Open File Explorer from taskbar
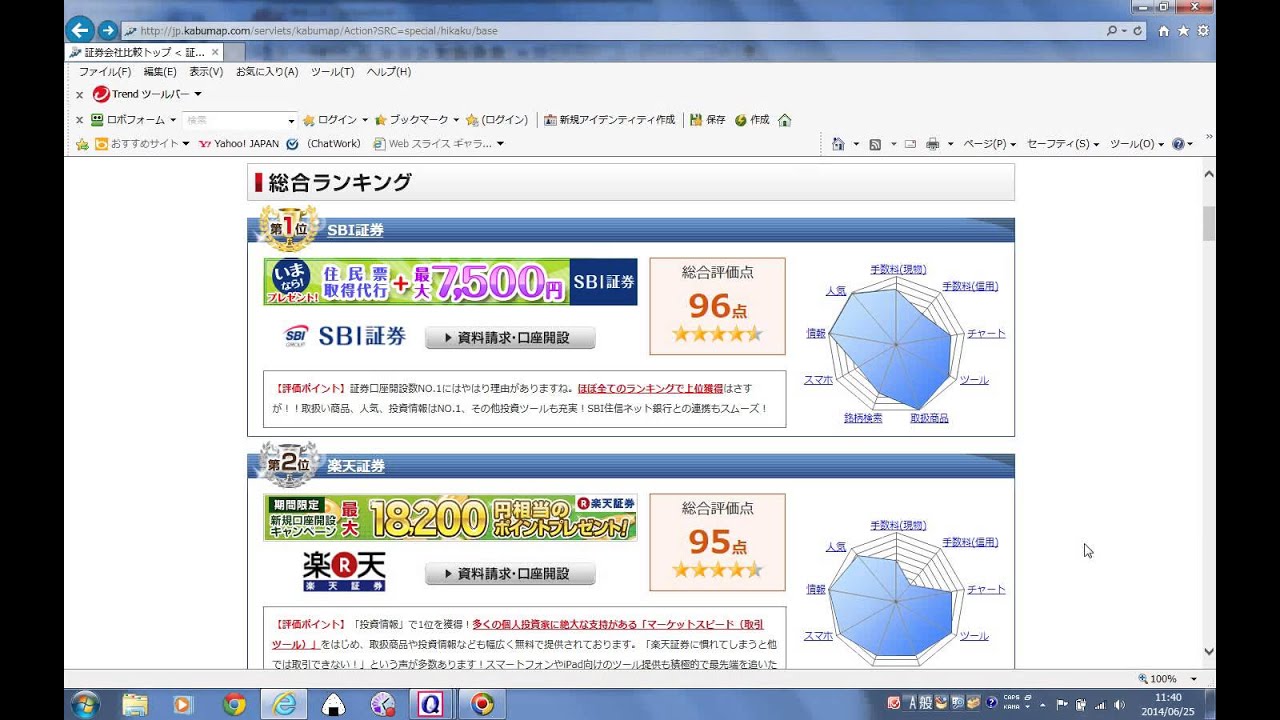The height and width of the screenshot is (720, 1280). point(135,705)
